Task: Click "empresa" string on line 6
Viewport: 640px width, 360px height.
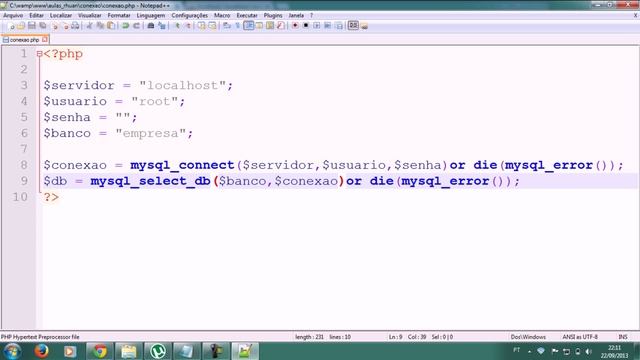Action: pyautogui.click(x=151, y=133)
